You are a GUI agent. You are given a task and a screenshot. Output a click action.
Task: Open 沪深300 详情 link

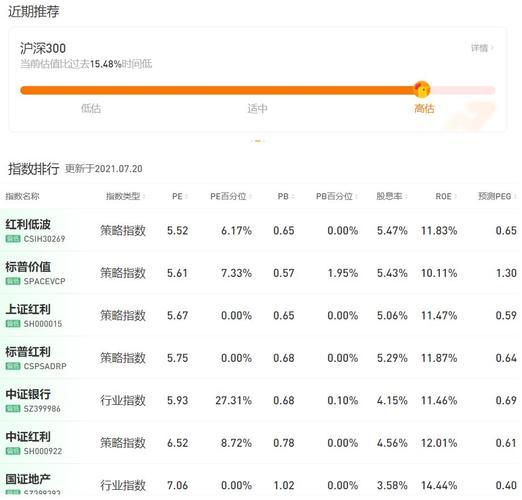tap(482, 48)
